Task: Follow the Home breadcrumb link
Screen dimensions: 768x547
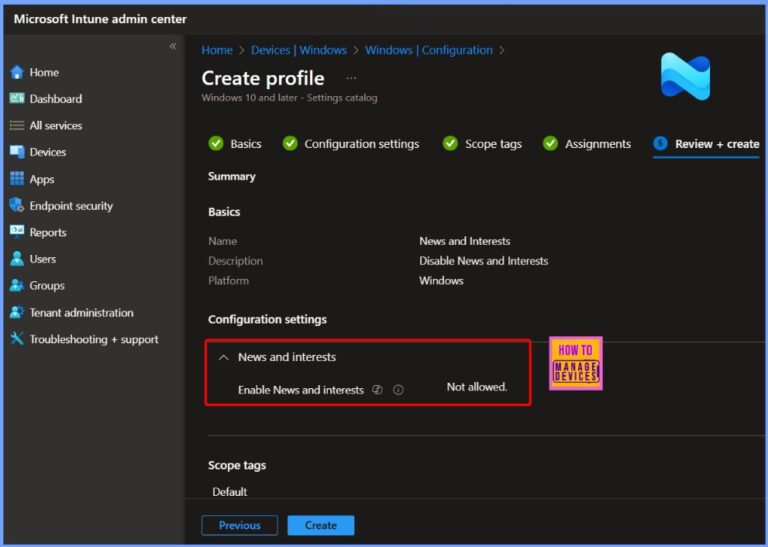Action: tap(217, 50)
